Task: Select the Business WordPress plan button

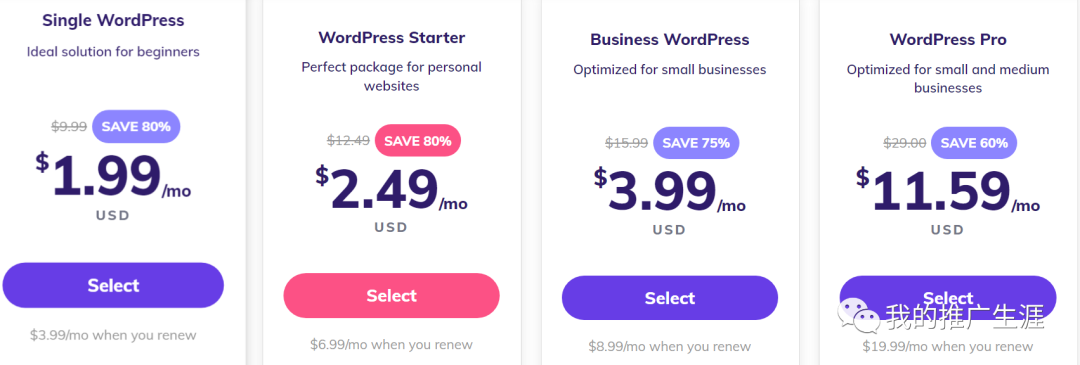Action: pyautogui.click(x=669, y=298)
